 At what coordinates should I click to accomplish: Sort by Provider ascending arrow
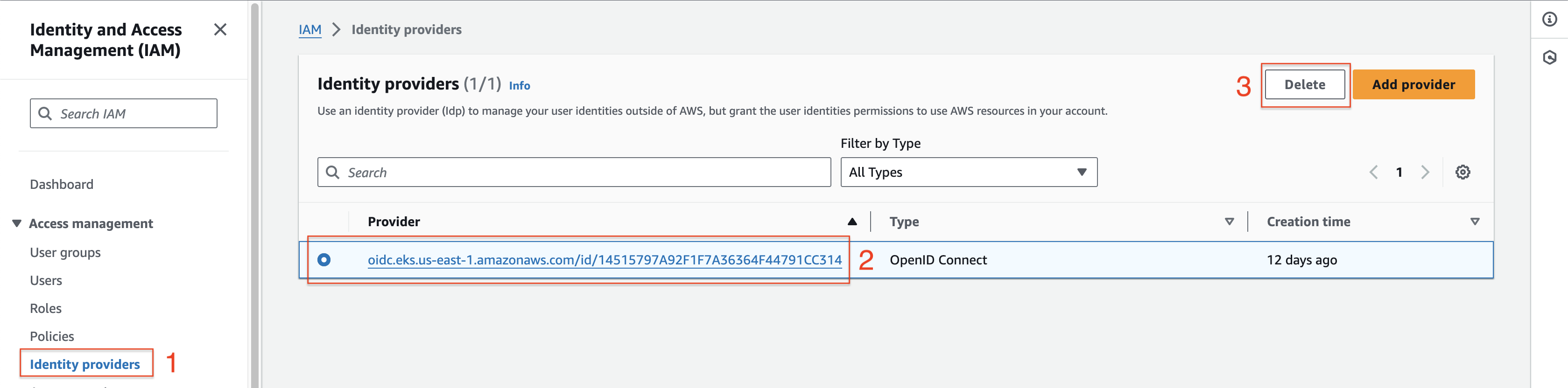pyautogui.click(x=851, y=222)
